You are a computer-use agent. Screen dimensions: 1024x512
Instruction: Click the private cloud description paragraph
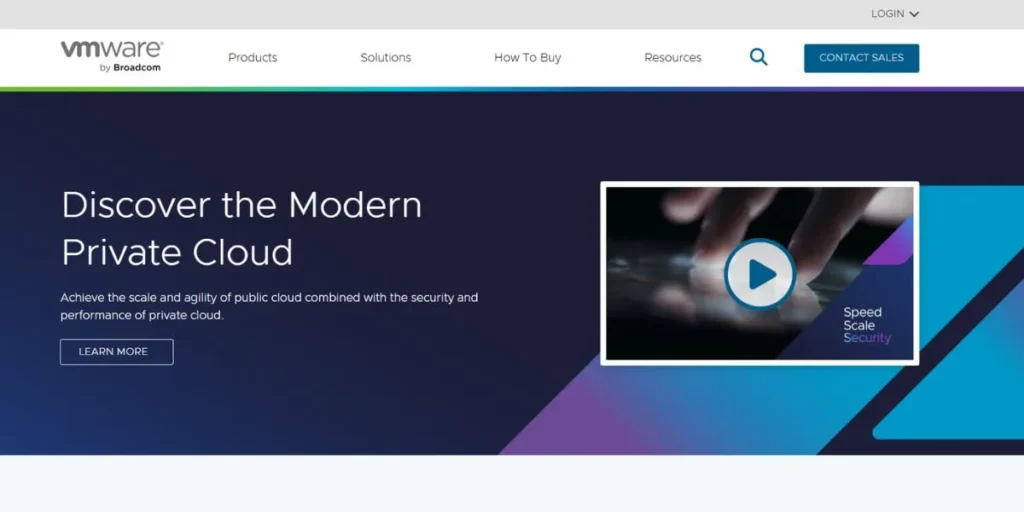coord(268,306)
